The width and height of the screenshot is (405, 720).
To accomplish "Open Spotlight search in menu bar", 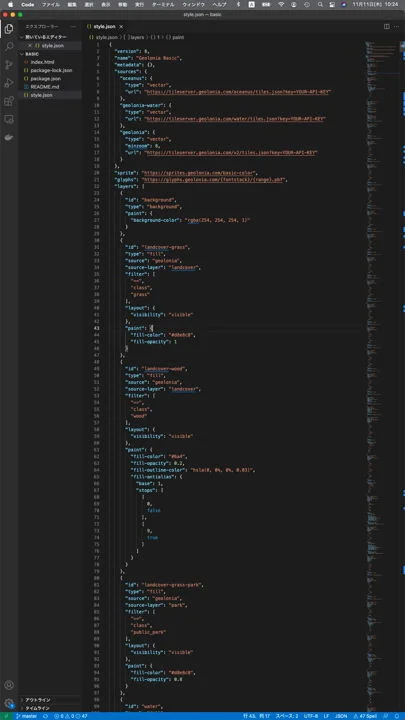I will (320, 4).
